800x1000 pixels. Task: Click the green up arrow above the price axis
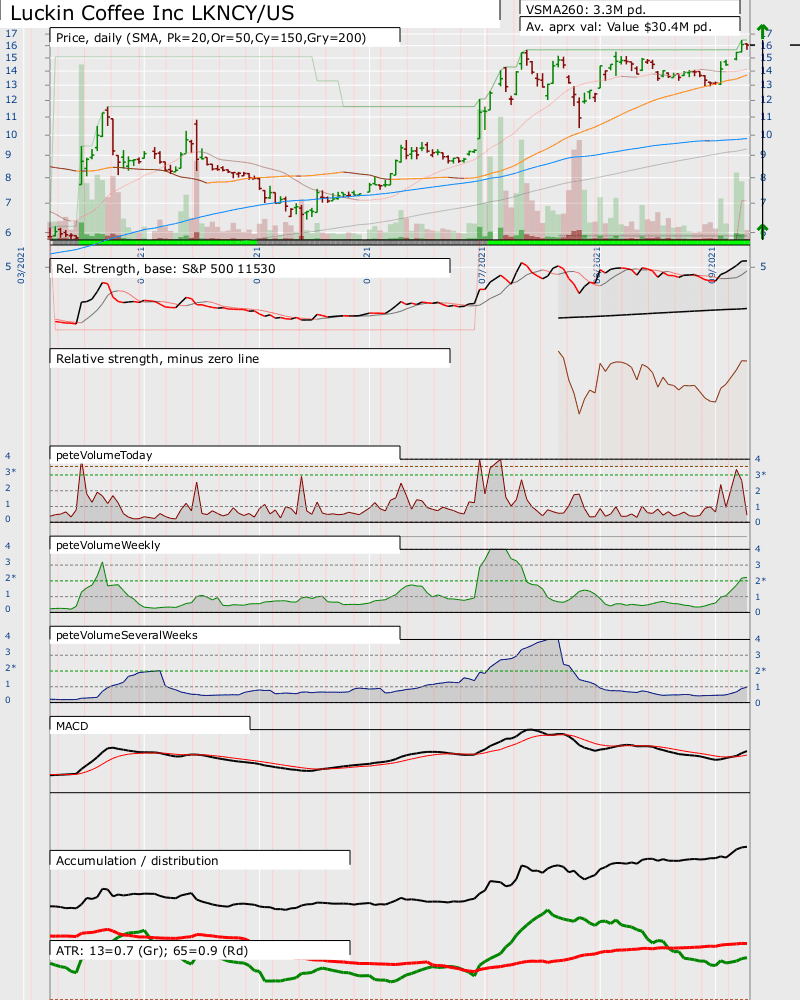click(x=763, y=30)
